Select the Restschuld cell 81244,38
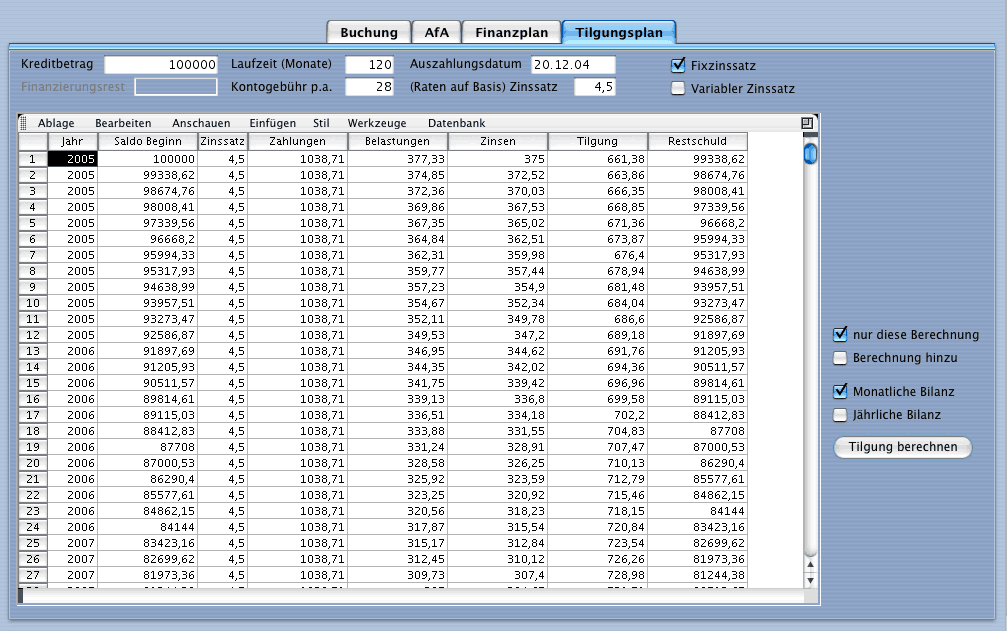Image resolution: width=1007 pixels, height=631 pixels. tap(697, 575)
